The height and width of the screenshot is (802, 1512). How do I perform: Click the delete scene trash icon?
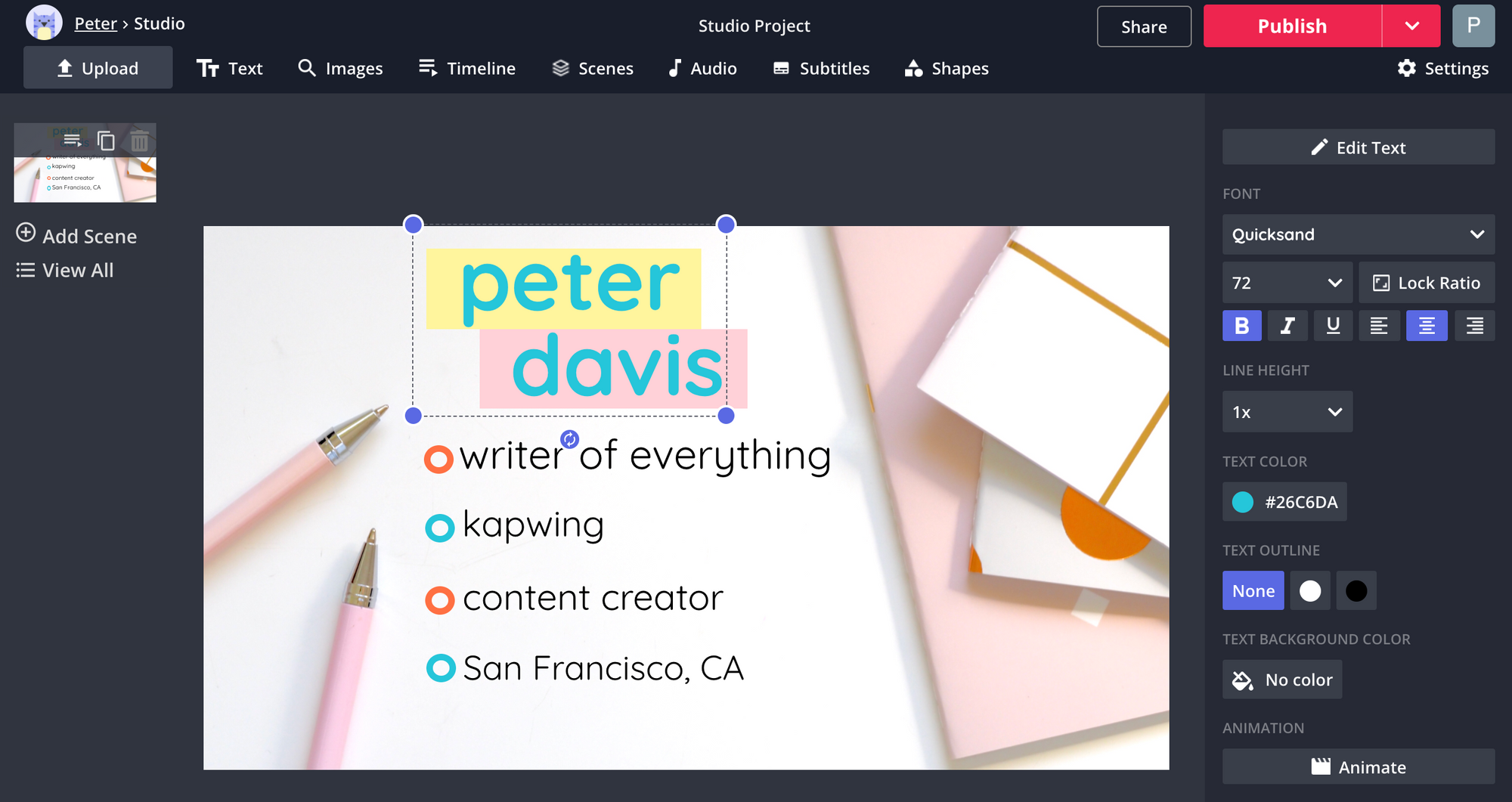[139, 141]
